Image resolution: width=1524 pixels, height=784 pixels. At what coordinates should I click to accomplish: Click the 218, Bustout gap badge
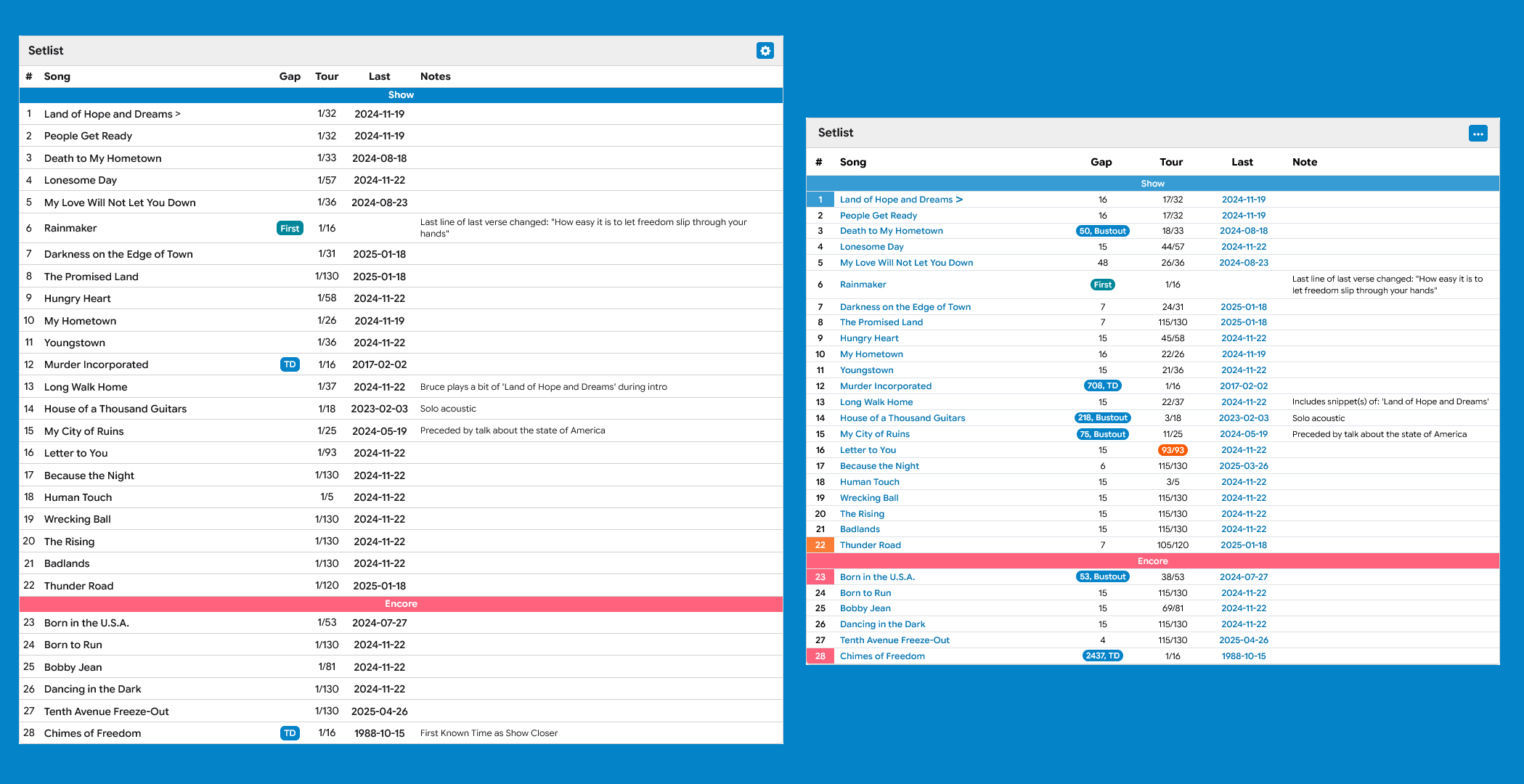click(x=1102, y=418)
